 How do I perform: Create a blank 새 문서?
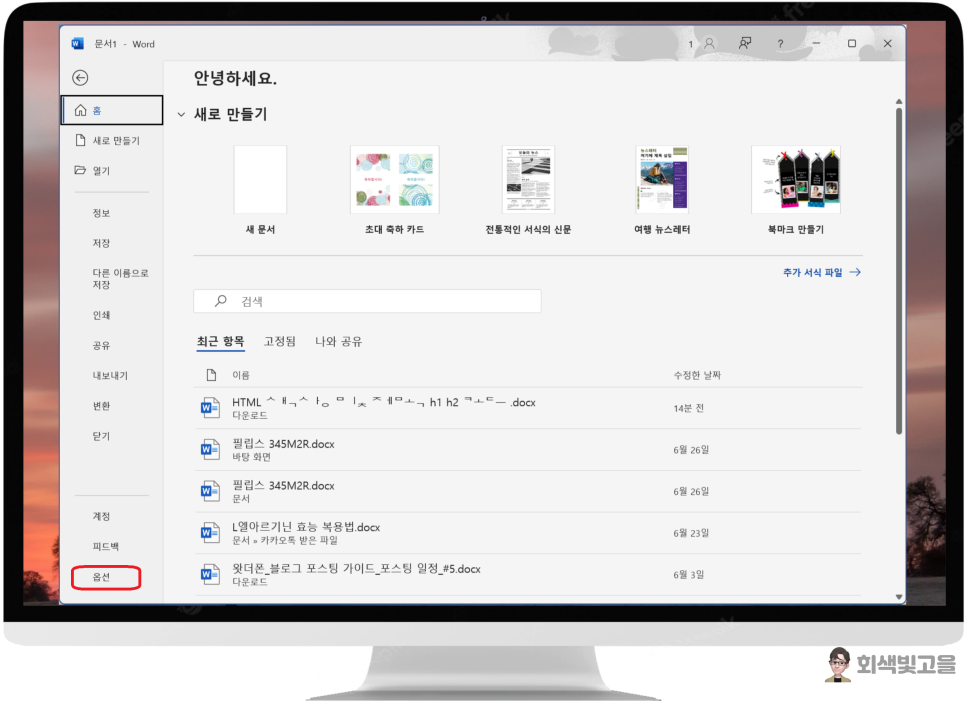tap(260, 190)
